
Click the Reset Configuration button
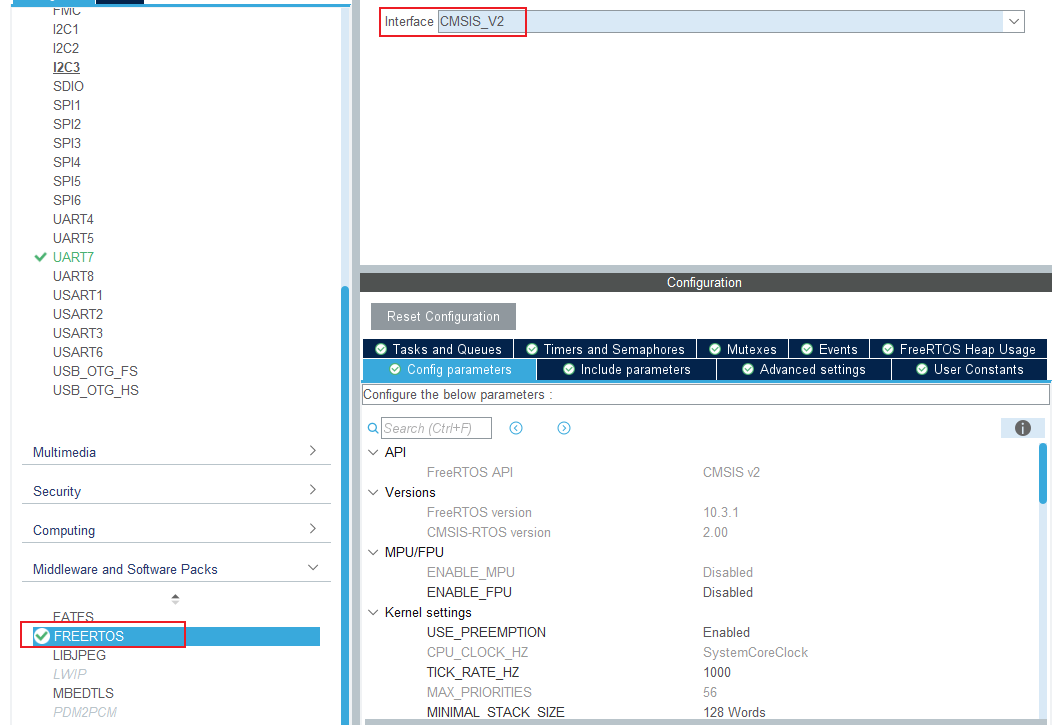[443, 317]
